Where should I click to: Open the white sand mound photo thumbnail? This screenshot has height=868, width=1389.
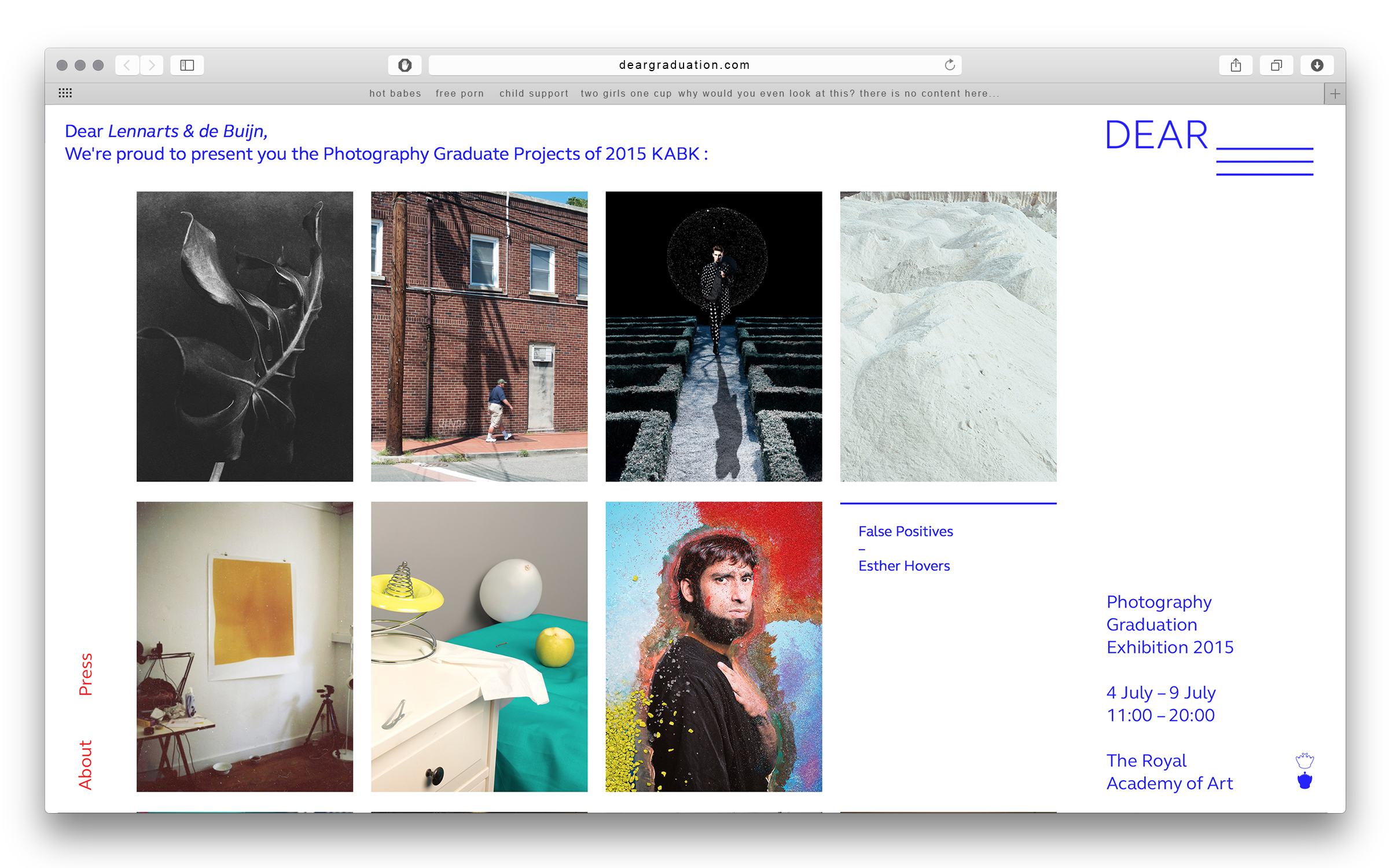pyautogui.click(x=948, y=336)
